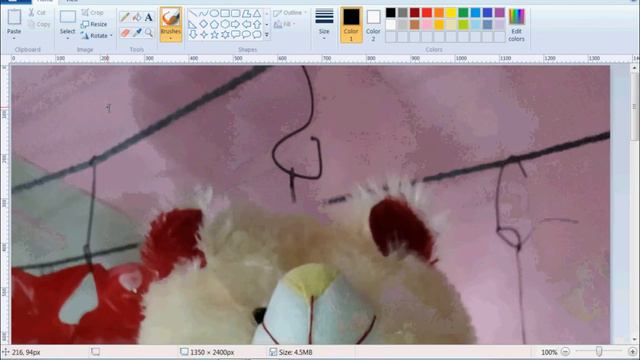Pick the Right triangle shape
The height and width of the screenshot is (360, 640).
coord(193,24)
